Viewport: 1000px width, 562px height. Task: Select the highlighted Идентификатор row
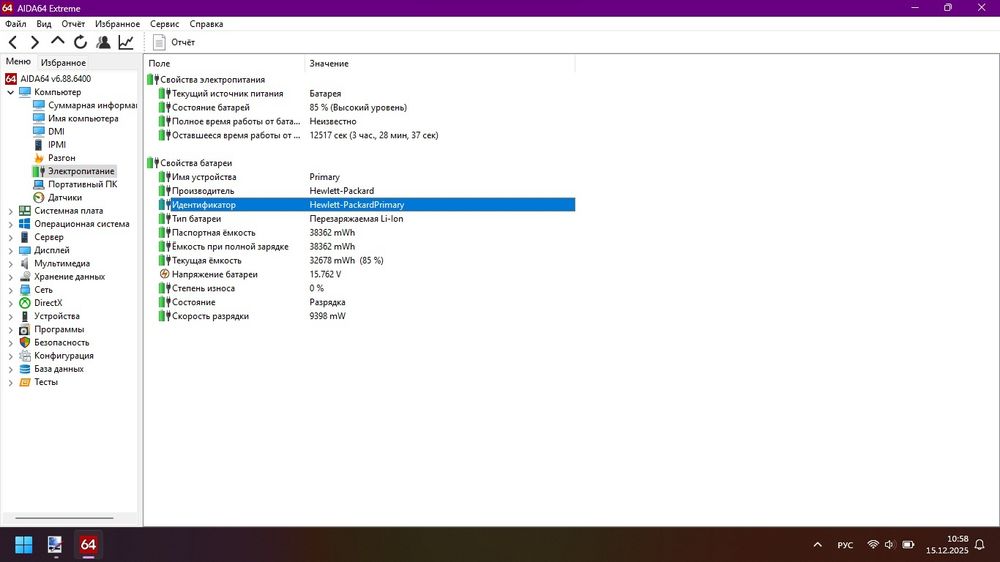click(367, 205)
